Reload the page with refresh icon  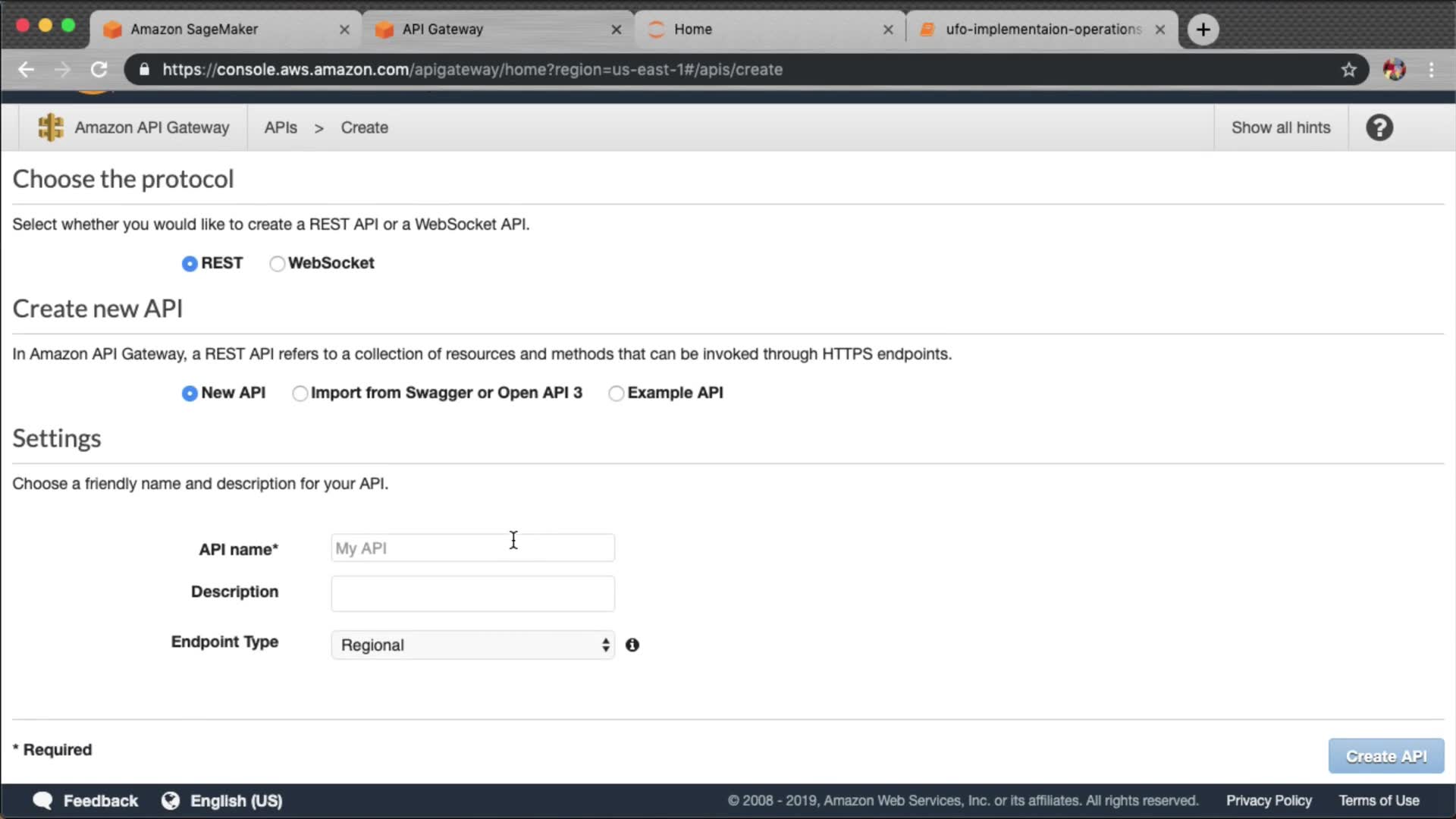[99, 70]
